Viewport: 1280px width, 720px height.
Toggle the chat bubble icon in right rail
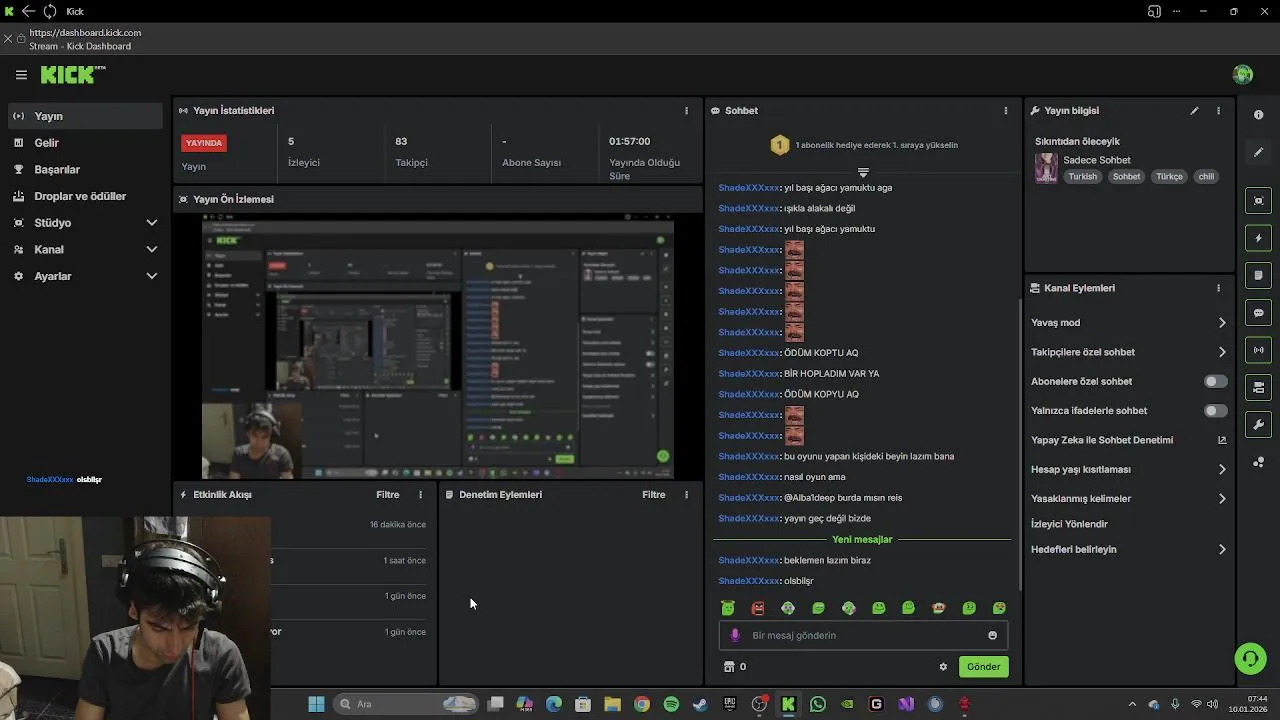pyautogui.click(x=1259, y=313)
